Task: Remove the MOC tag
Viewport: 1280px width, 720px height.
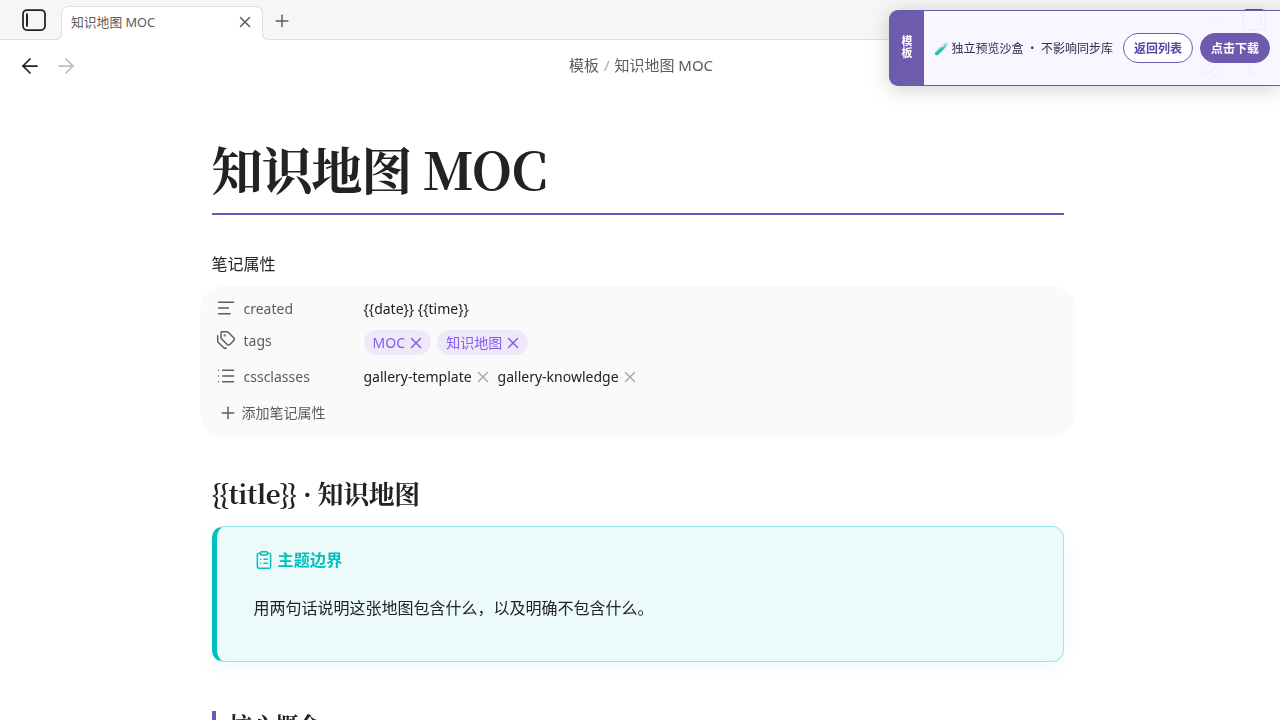Action: point(416,343)
